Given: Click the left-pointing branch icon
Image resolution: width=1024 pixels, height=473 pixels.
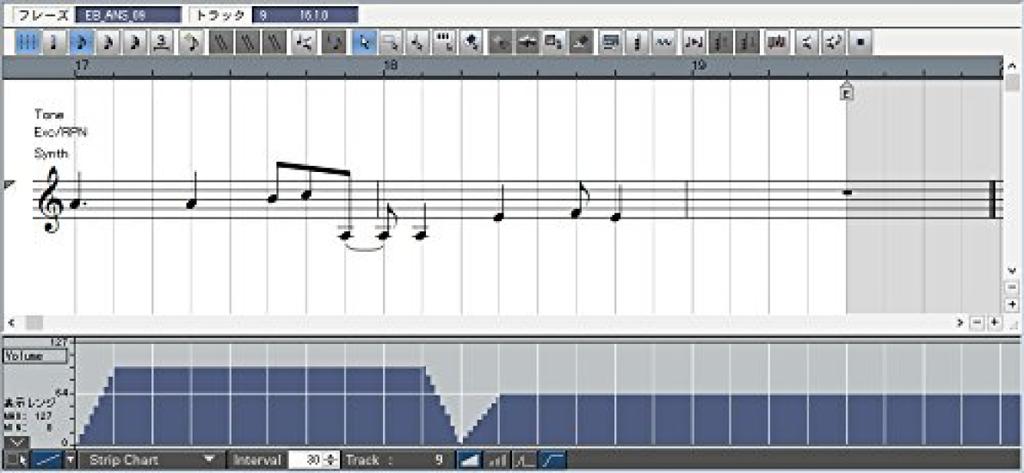Looking at the screenshot, I should [807, 42].
